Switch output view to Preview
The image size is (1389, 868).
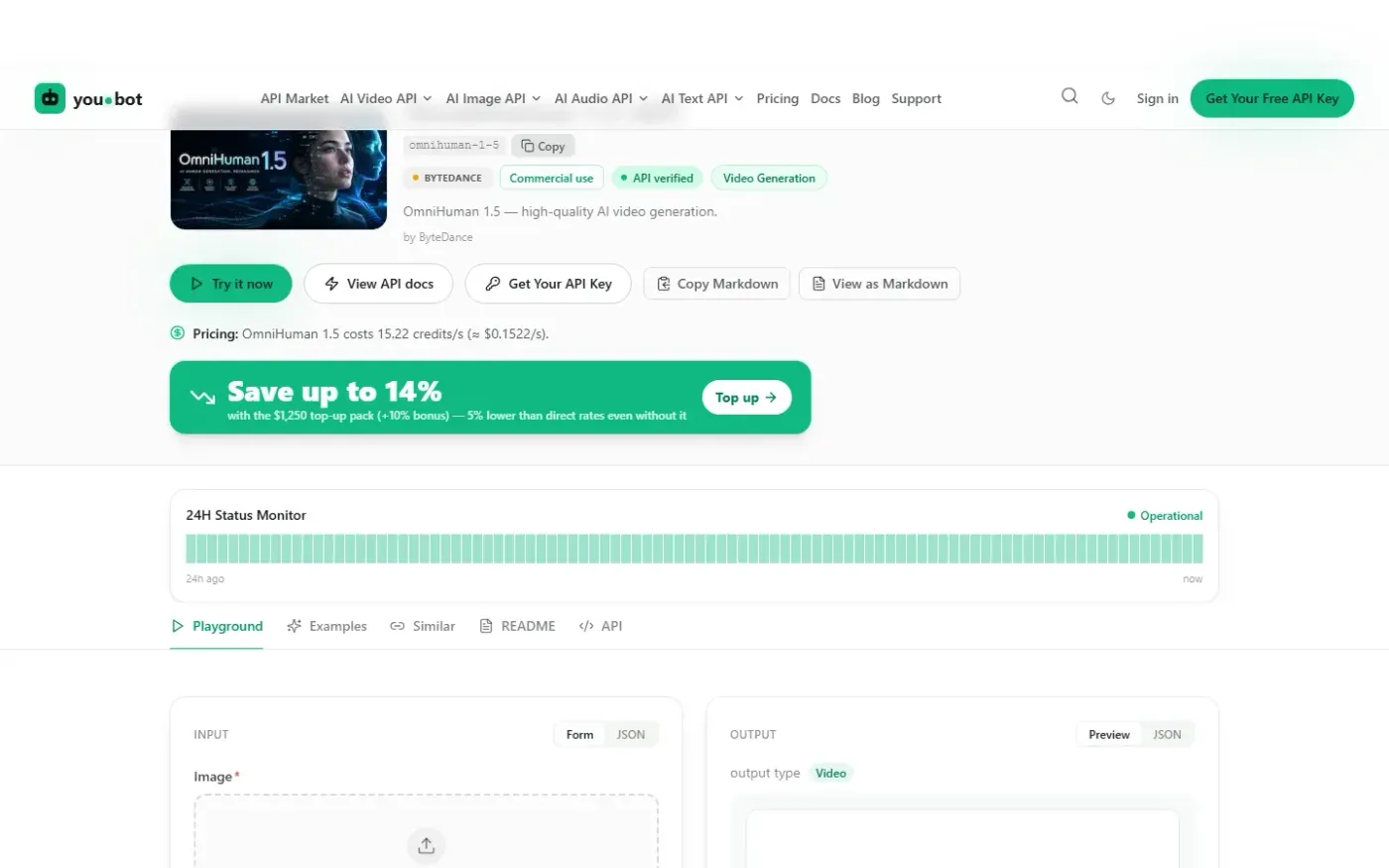(x=1108, y=735)
